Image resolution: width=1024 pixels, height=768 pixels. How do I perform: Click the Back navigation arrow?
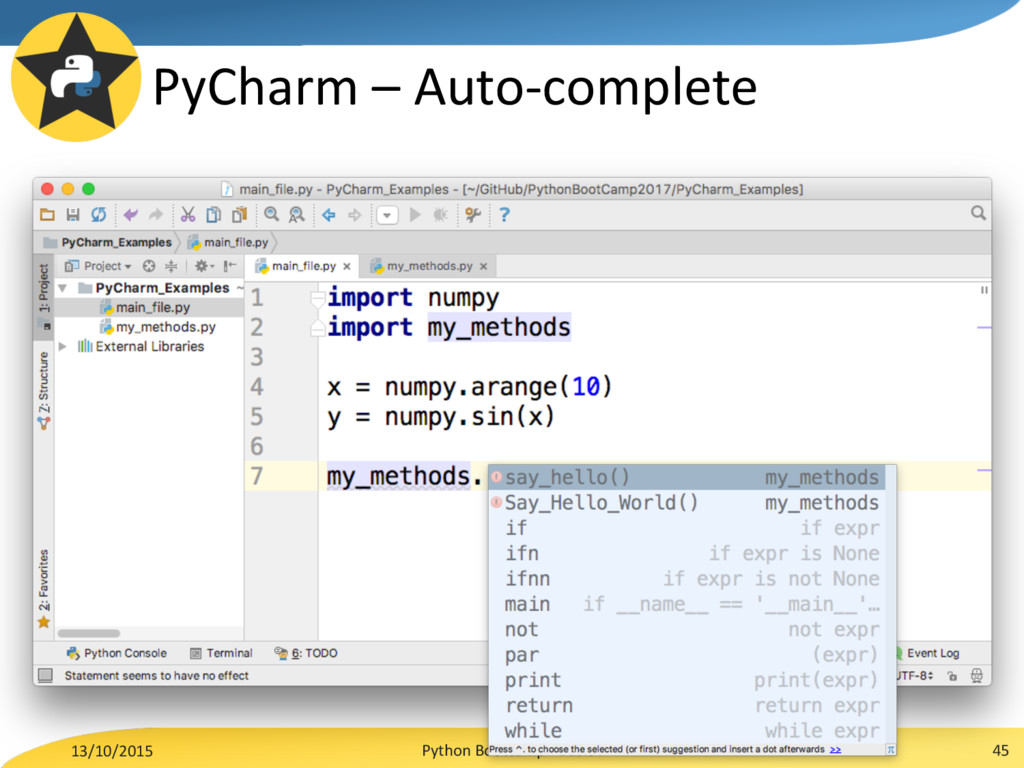click(x=328, y=215)
